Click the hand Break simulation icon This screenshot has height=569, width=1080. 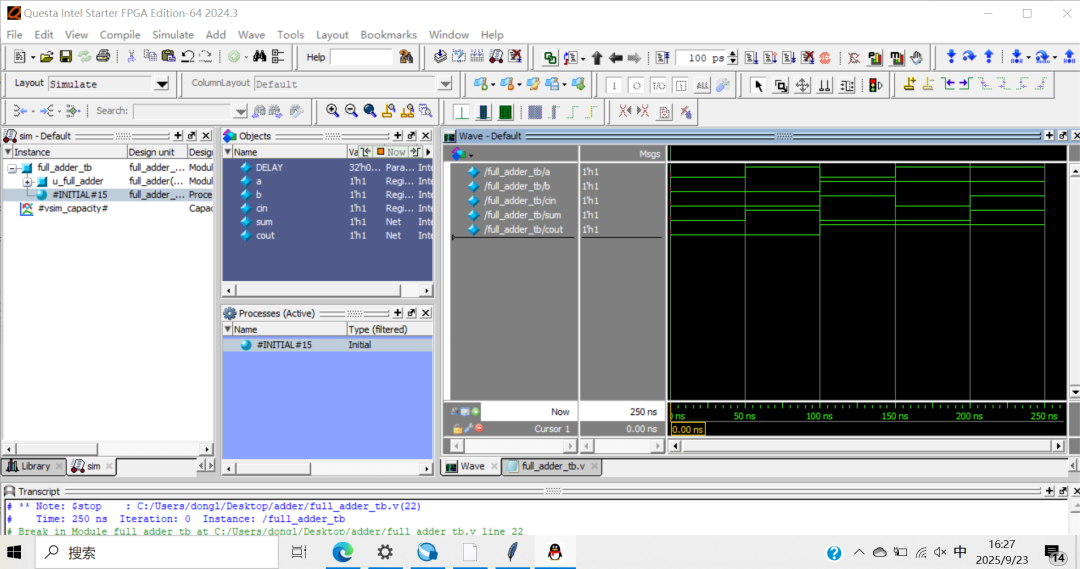917,58
